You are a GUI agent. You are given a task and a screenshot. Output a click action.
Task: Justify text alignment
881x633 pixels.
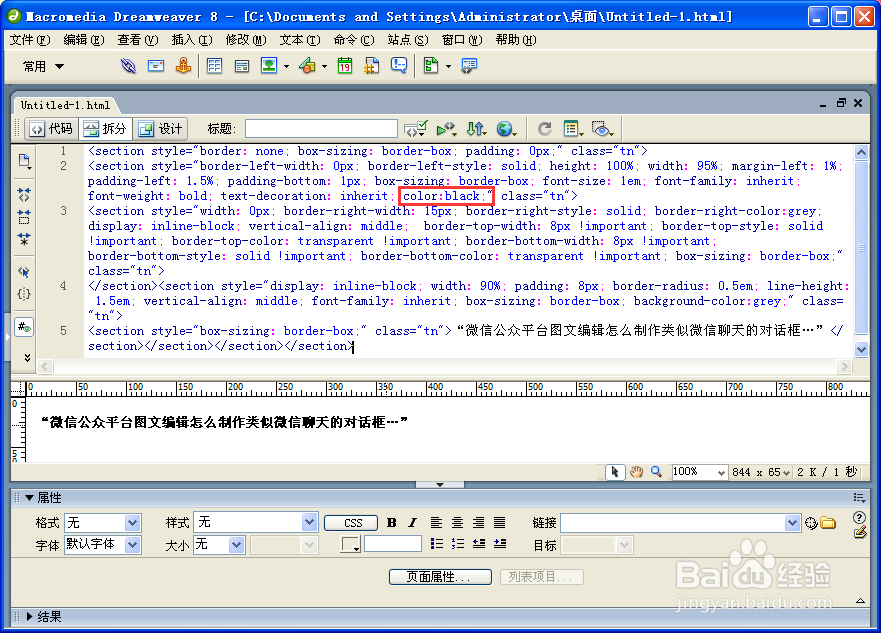coord(499,523)
